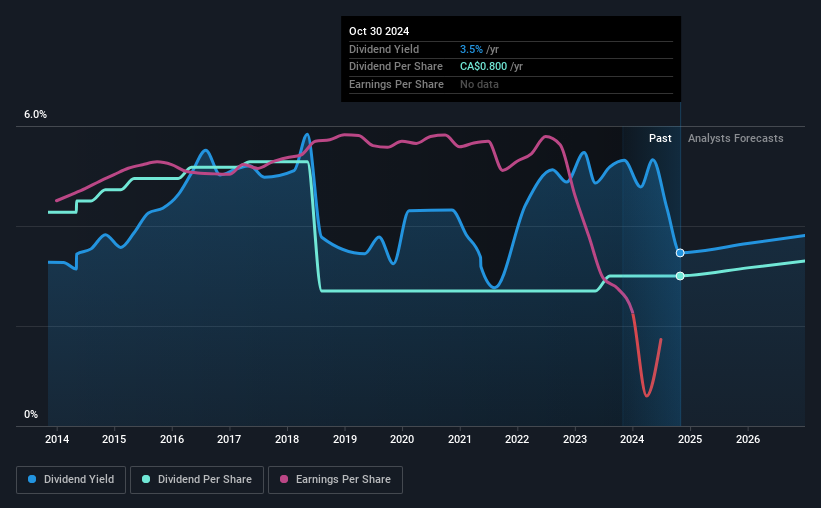Select the 2026 label on the time axis
821x508 pixels.
748,439
